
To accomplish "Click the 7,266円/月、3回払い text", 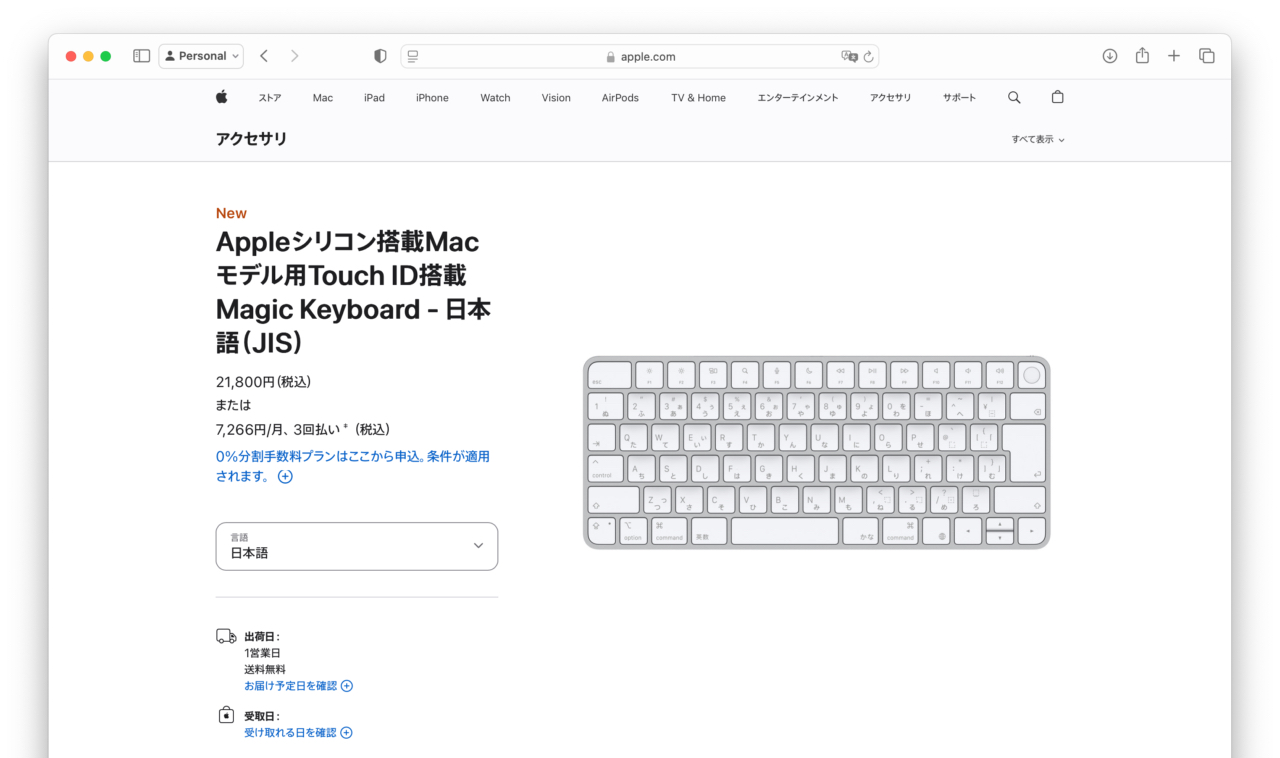I will [302, 429].
